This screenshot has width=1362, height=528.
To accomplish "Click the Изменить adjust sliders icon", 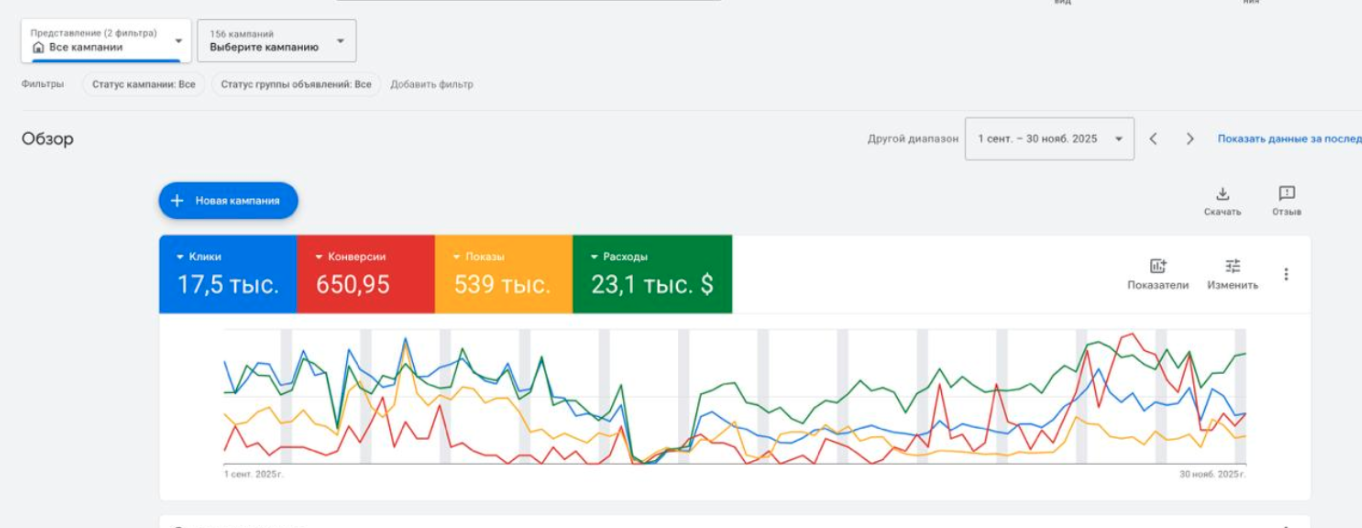I will (x=1233, y=266).
